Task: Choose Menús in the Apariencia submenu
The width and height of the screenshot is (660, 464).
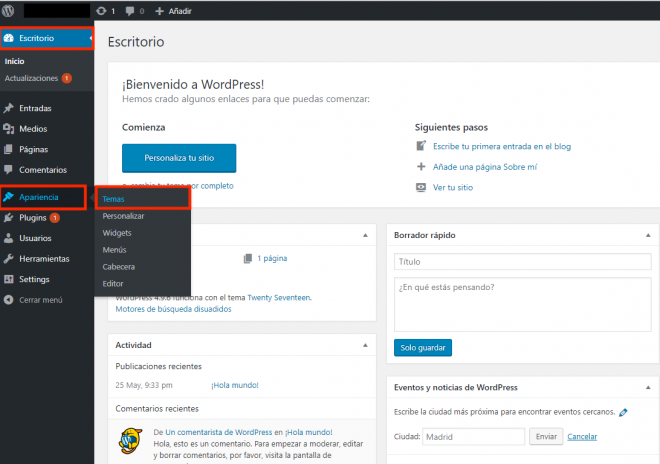Action: pos(114,250)
